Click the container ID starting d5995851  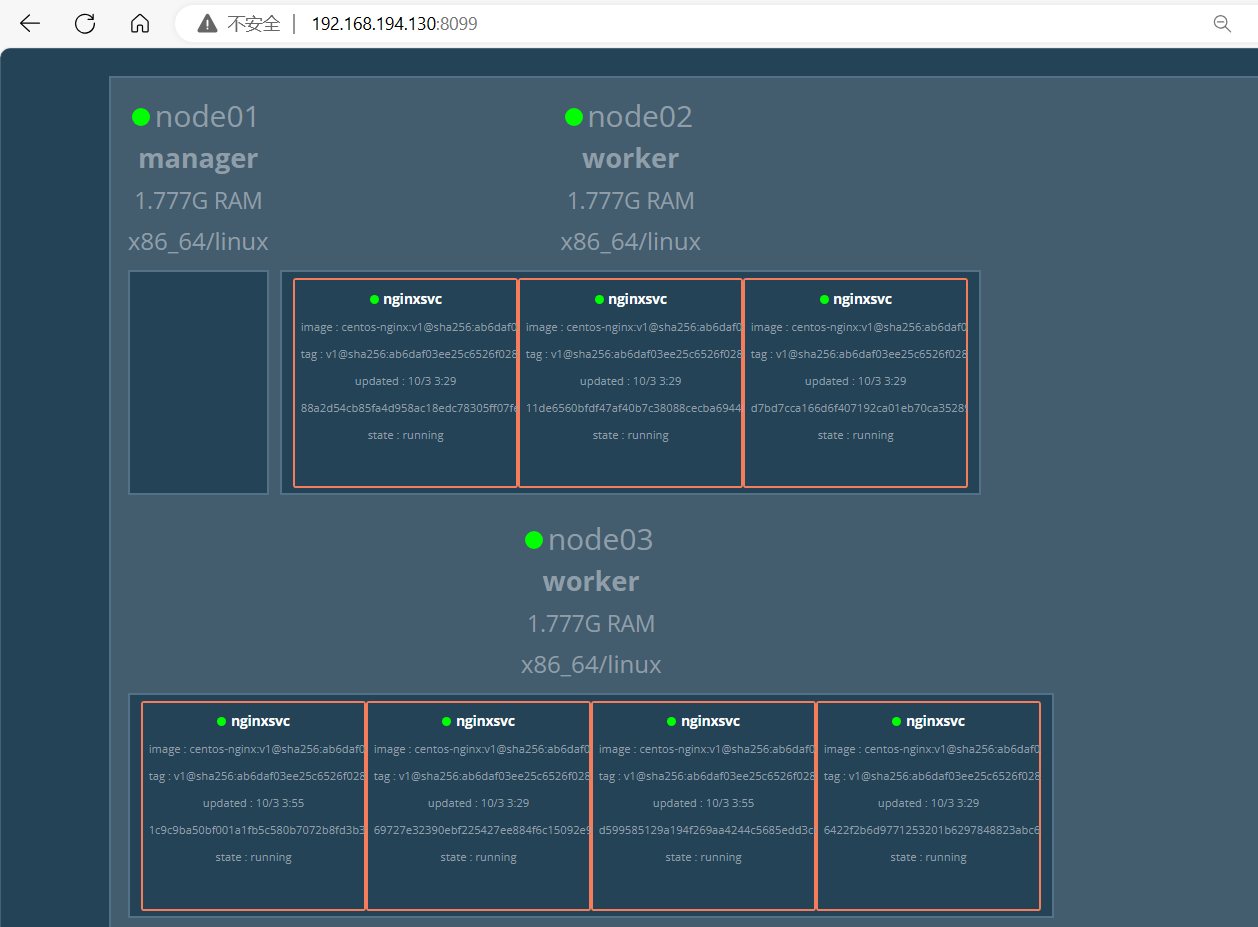pos(706,830)
